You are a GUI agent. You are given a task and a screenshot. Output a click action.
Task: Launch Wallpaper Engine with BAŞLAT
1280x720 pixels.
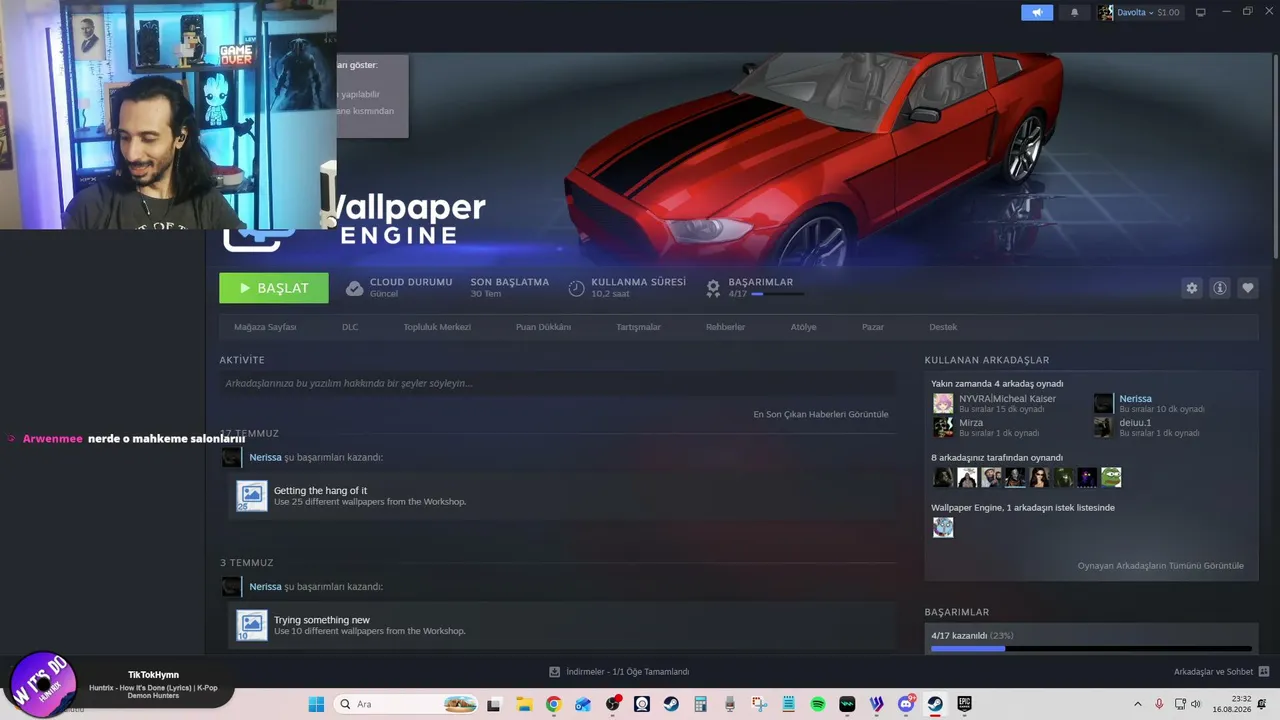coord(274,288)
